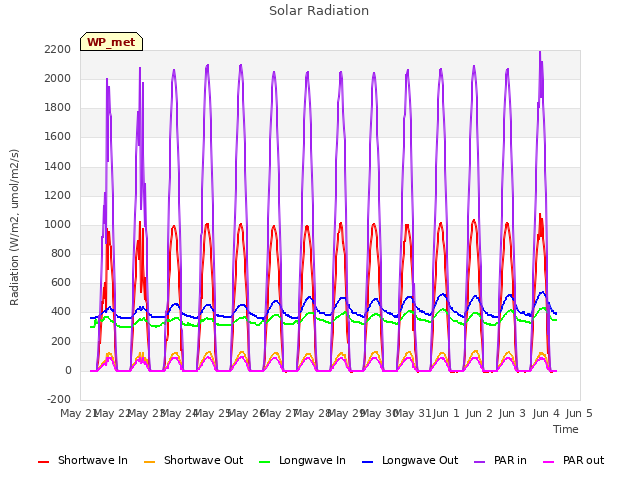Click the y-axis label 1800

click(x=58, y=108)
